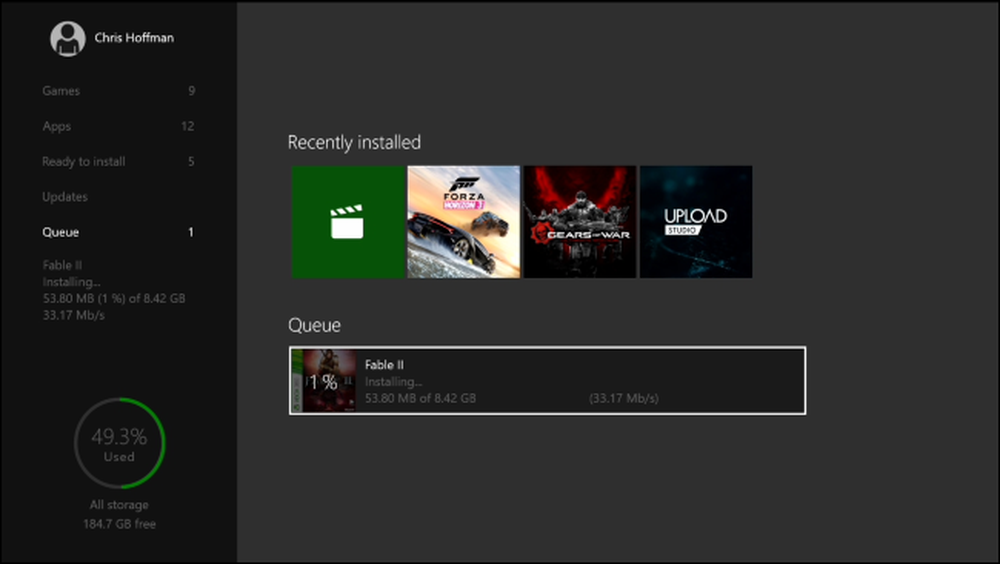This screenshot has width=1000, height=564.
Task: Open the green clapperboard video app tile
Action: click(x=348, y=222)
